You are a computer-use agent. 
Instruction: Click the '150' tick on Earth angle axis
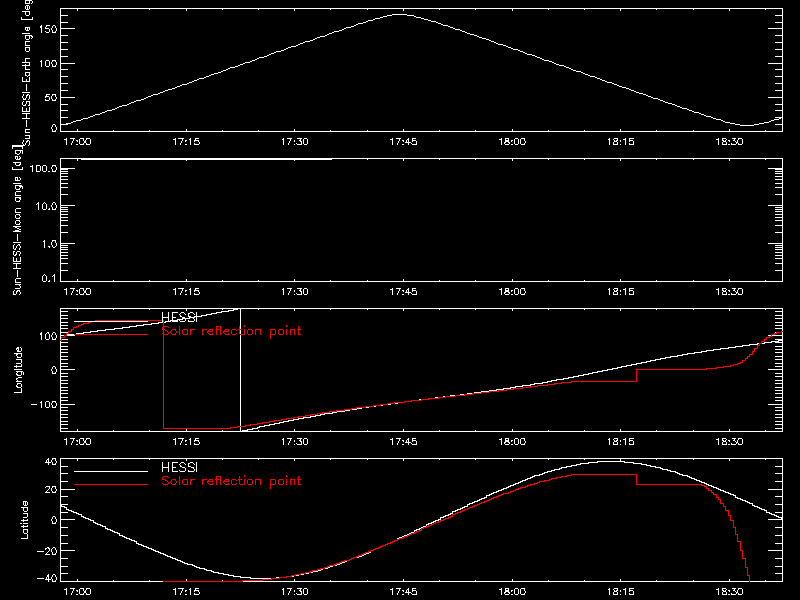pyautogui.click(x=48, y=29)
